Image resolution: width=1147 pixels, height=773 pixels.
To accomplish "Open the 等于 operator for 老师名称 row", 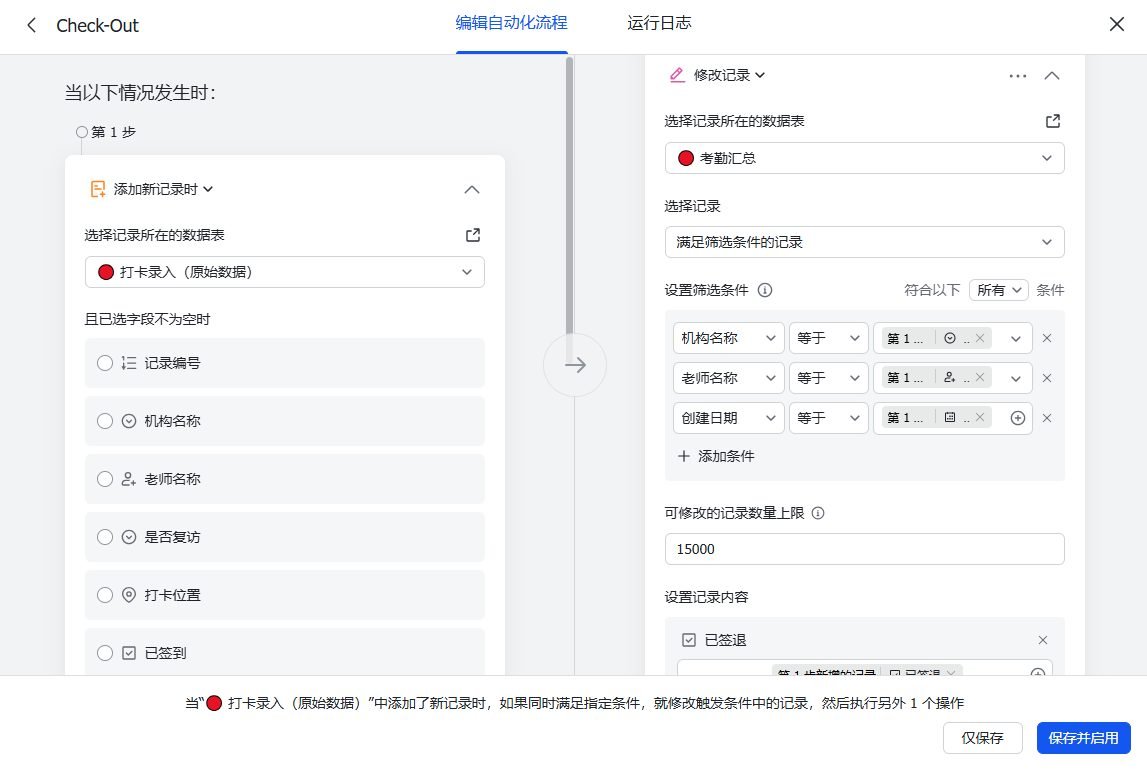I will (x=828, y=378).
